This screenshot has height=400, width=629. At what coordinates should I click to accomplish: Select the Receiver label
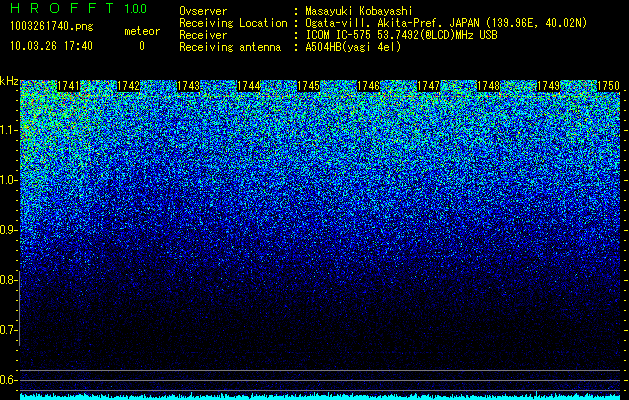point(203,35)
